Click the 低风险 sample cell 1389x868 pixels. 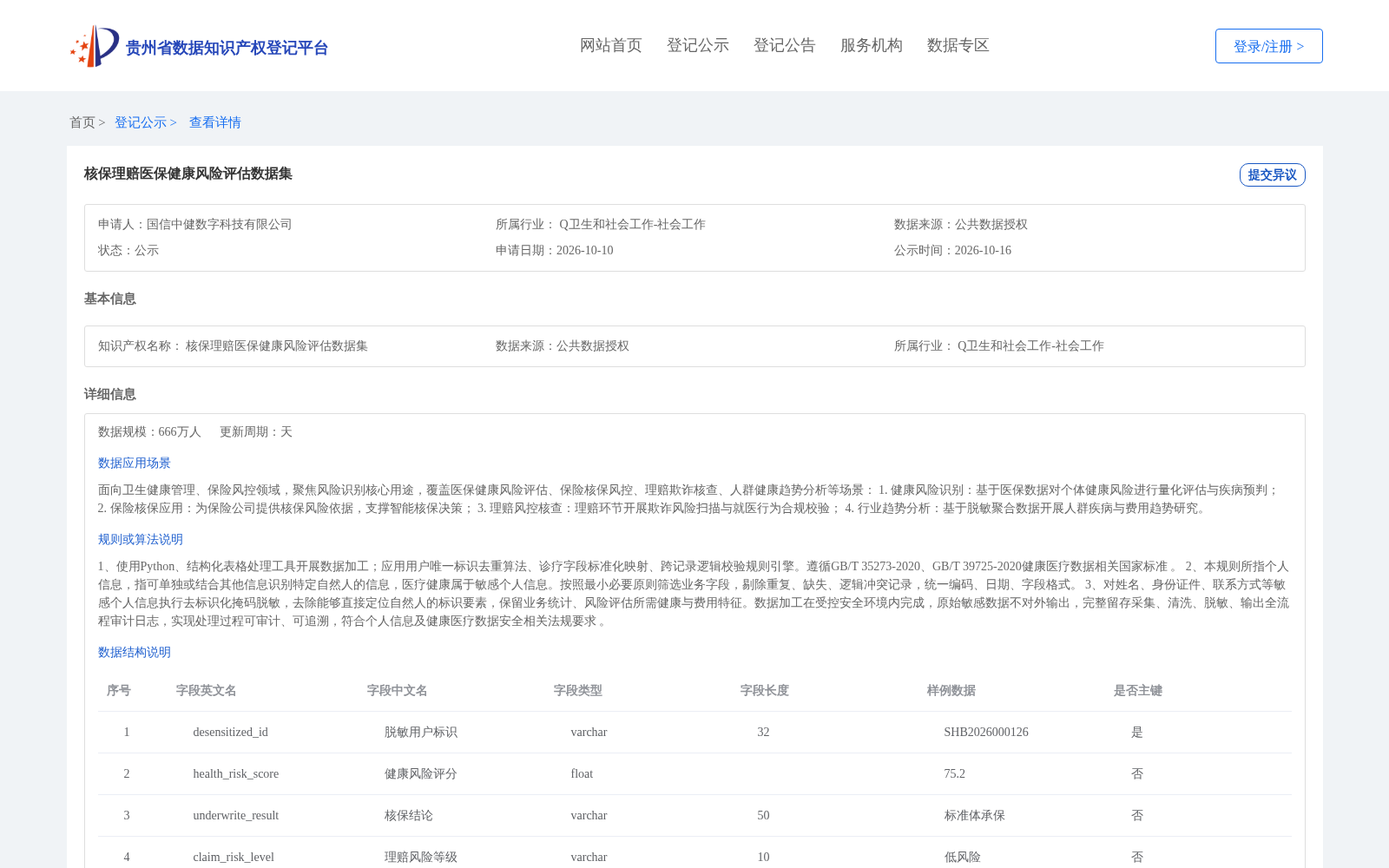[x=963, y=857]
